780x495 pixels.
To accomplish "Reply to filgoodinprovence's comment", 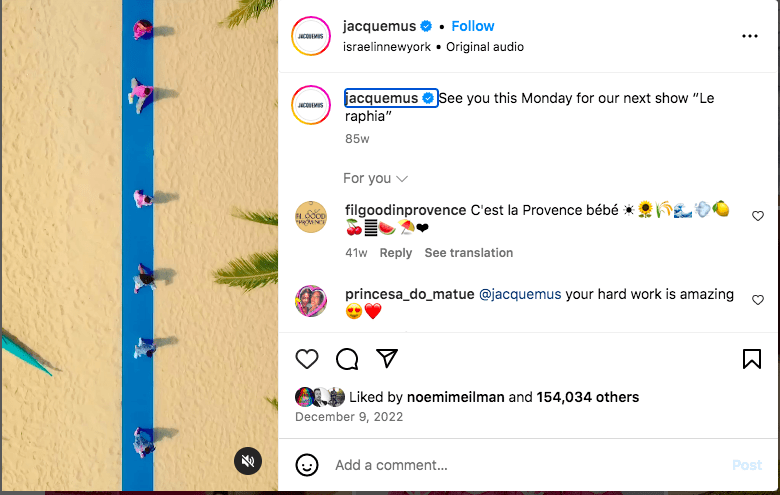I will 395,253.
